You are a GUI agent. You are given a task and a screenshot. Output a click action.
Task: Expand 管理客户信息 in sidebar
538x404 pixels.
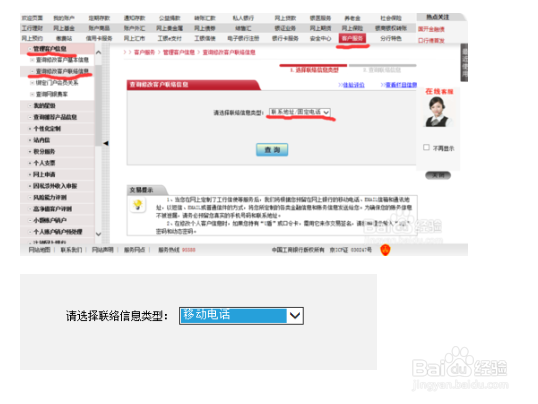[50, 49]
